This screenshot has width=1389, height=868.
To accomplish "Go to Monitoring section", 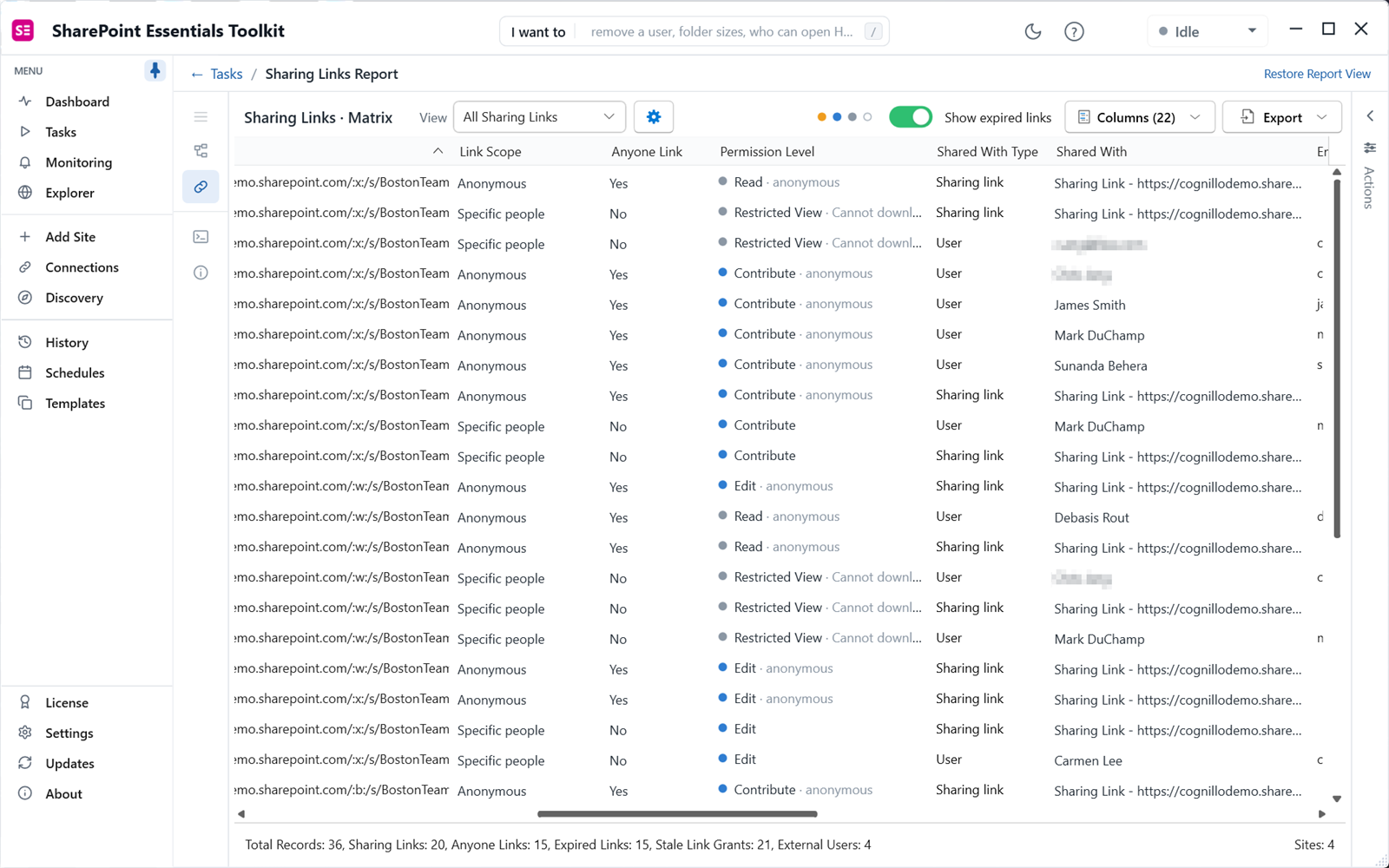I will 78,162.
